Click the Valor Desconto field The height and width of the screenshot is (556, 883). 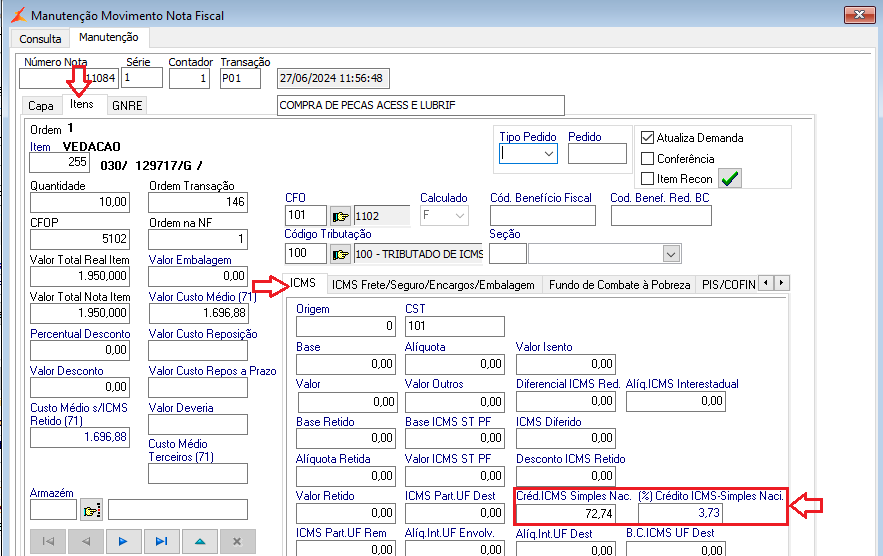point(80,387)
